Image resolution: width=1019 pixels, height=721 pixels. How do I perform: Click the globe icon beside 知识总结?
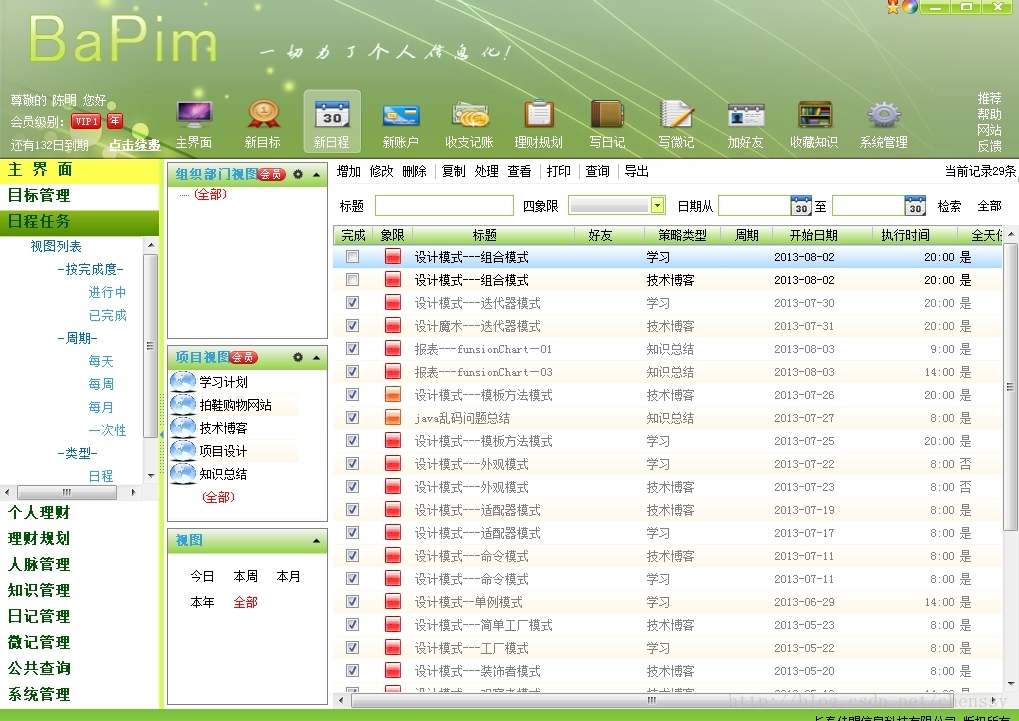[x=183, y=473]
